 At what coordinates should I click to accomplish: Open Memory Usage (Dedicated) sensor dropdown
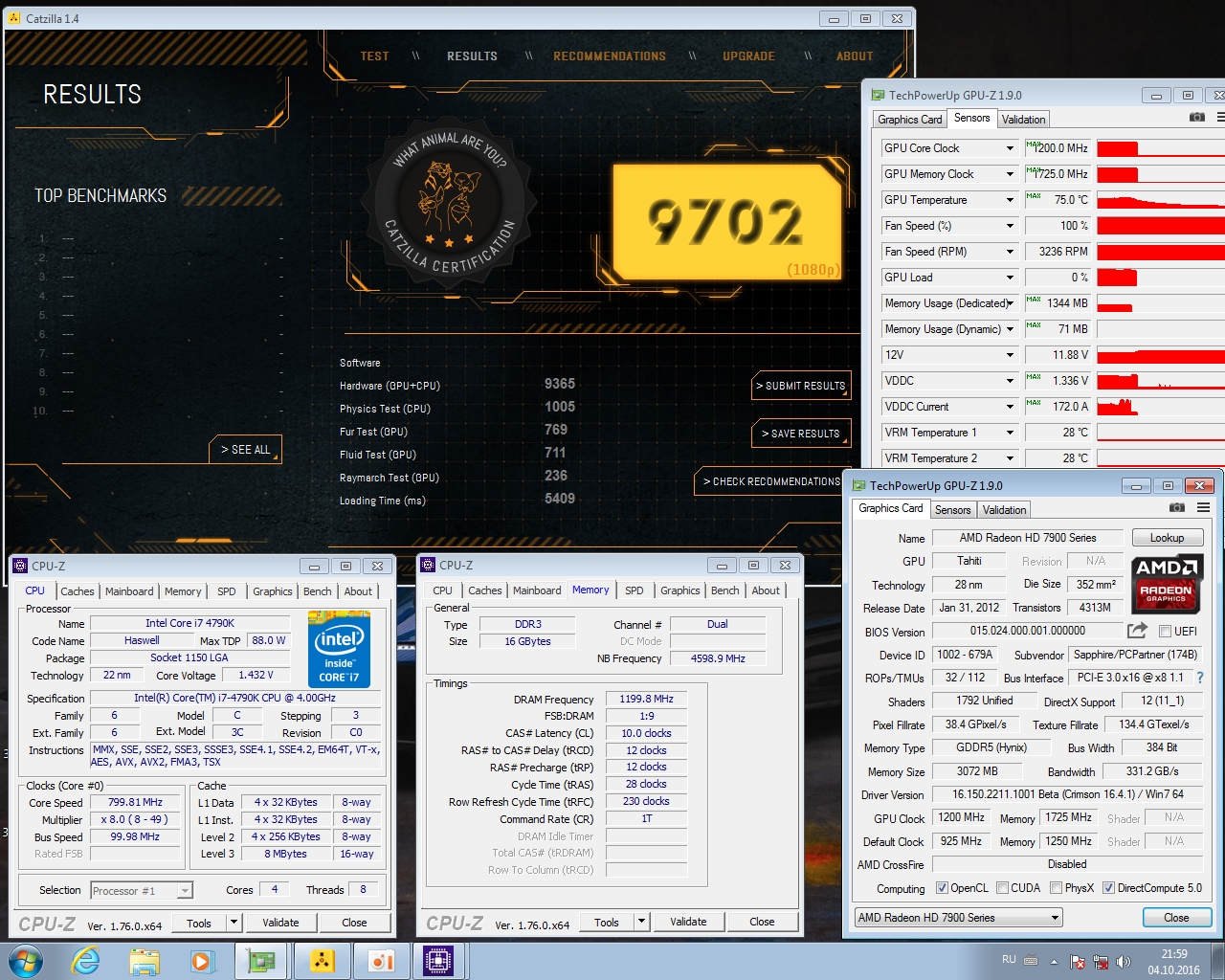(1010, 303)
